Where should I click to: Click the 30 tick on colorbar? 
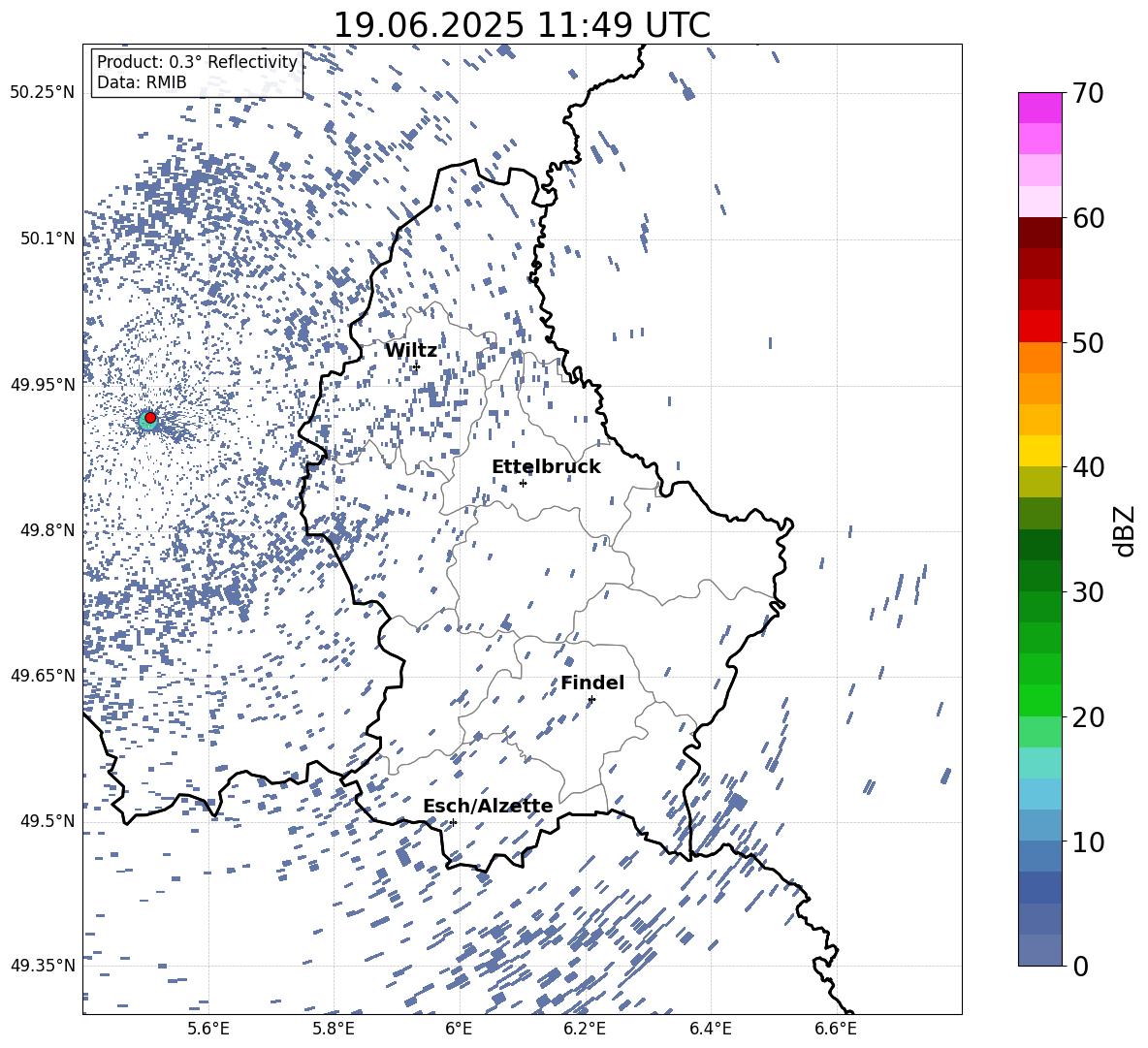(x=1087, y=592)
